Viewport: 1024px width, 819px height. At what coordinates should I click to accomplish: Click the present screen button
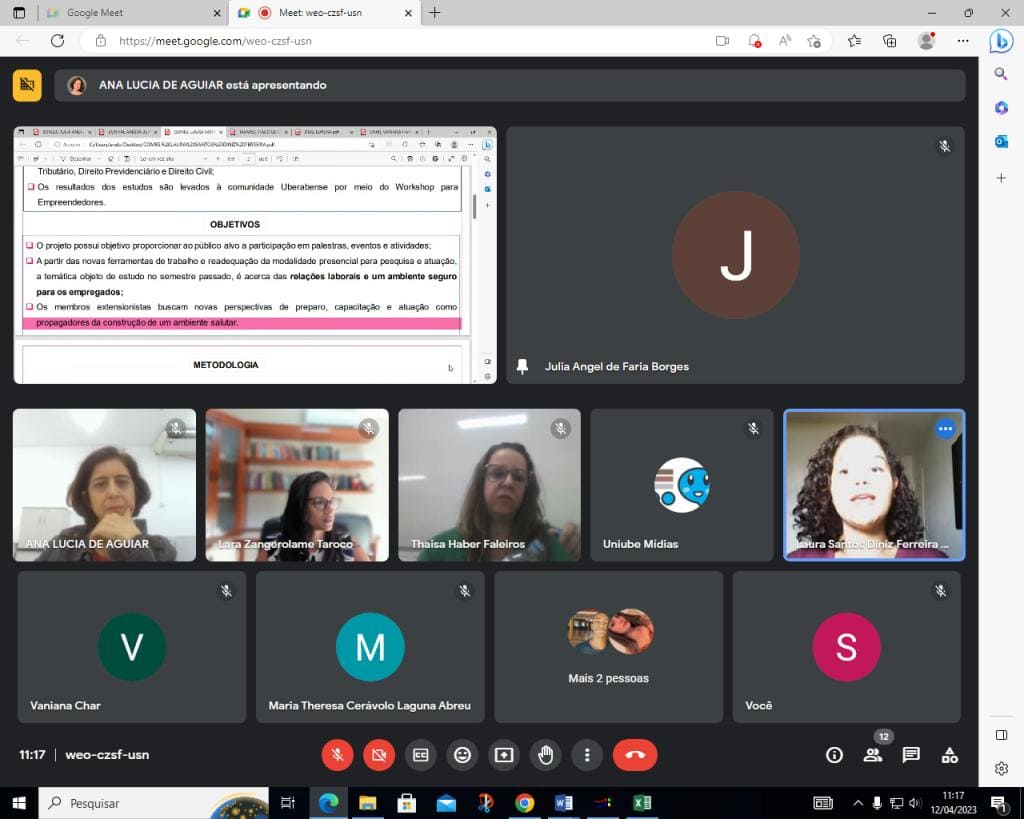(504, 755)
